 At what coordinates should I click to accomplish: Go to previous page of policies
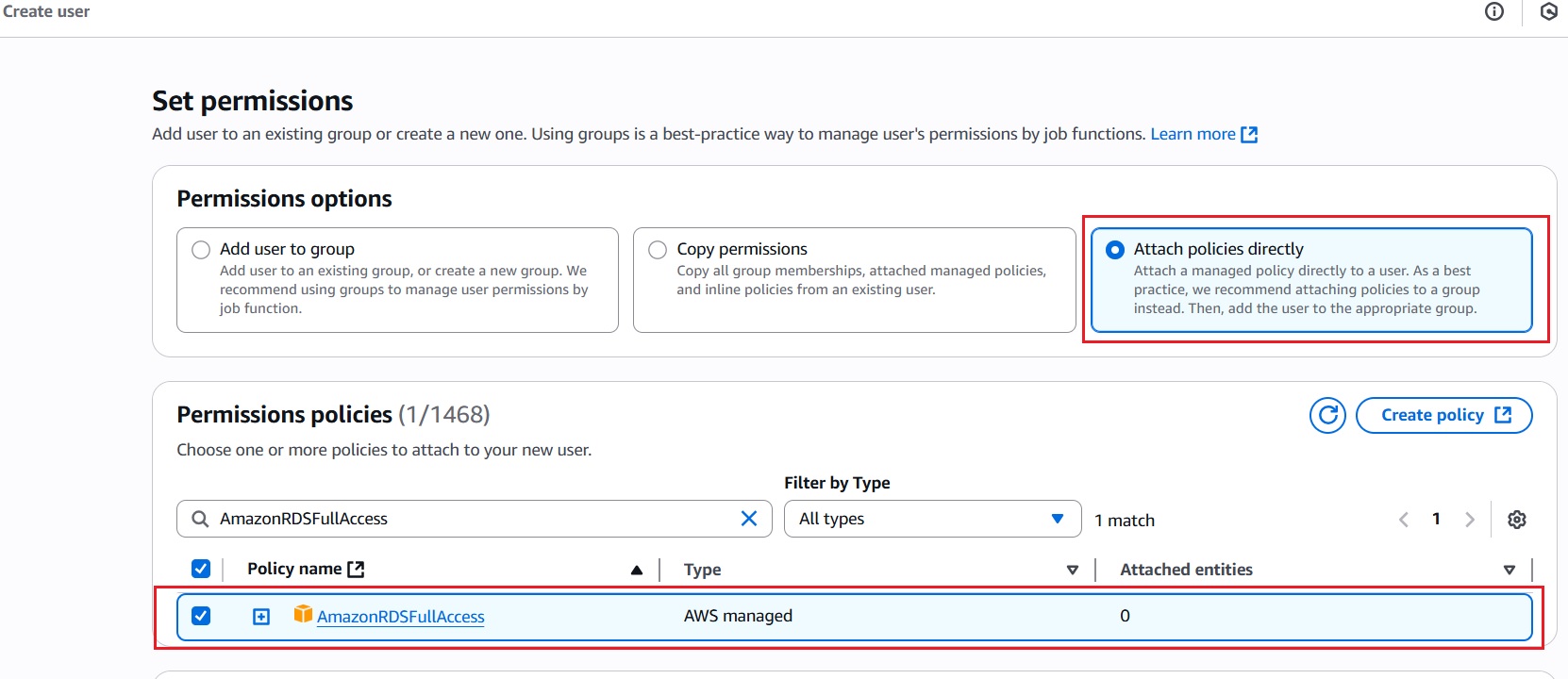click(1404, 520)
